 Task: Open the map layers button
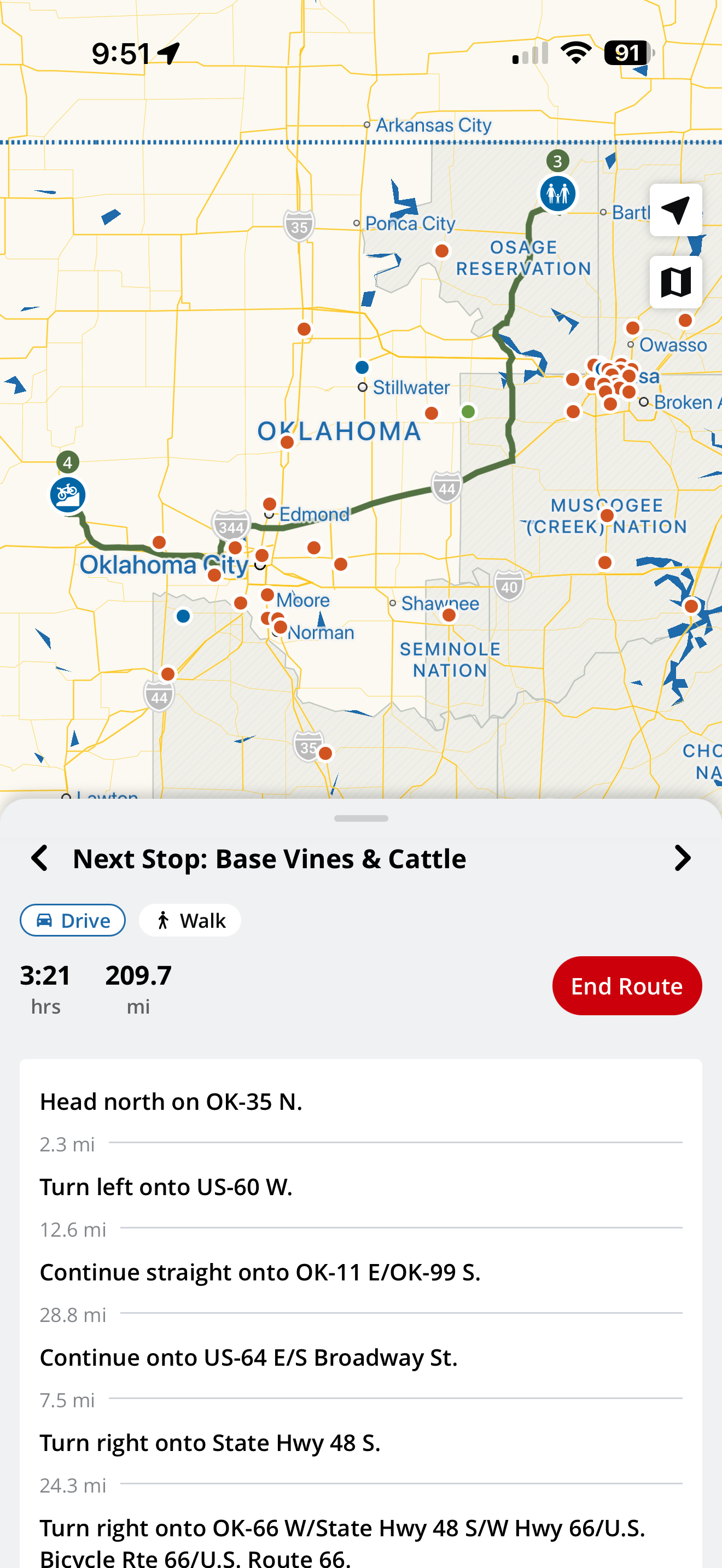pos(675,282)
